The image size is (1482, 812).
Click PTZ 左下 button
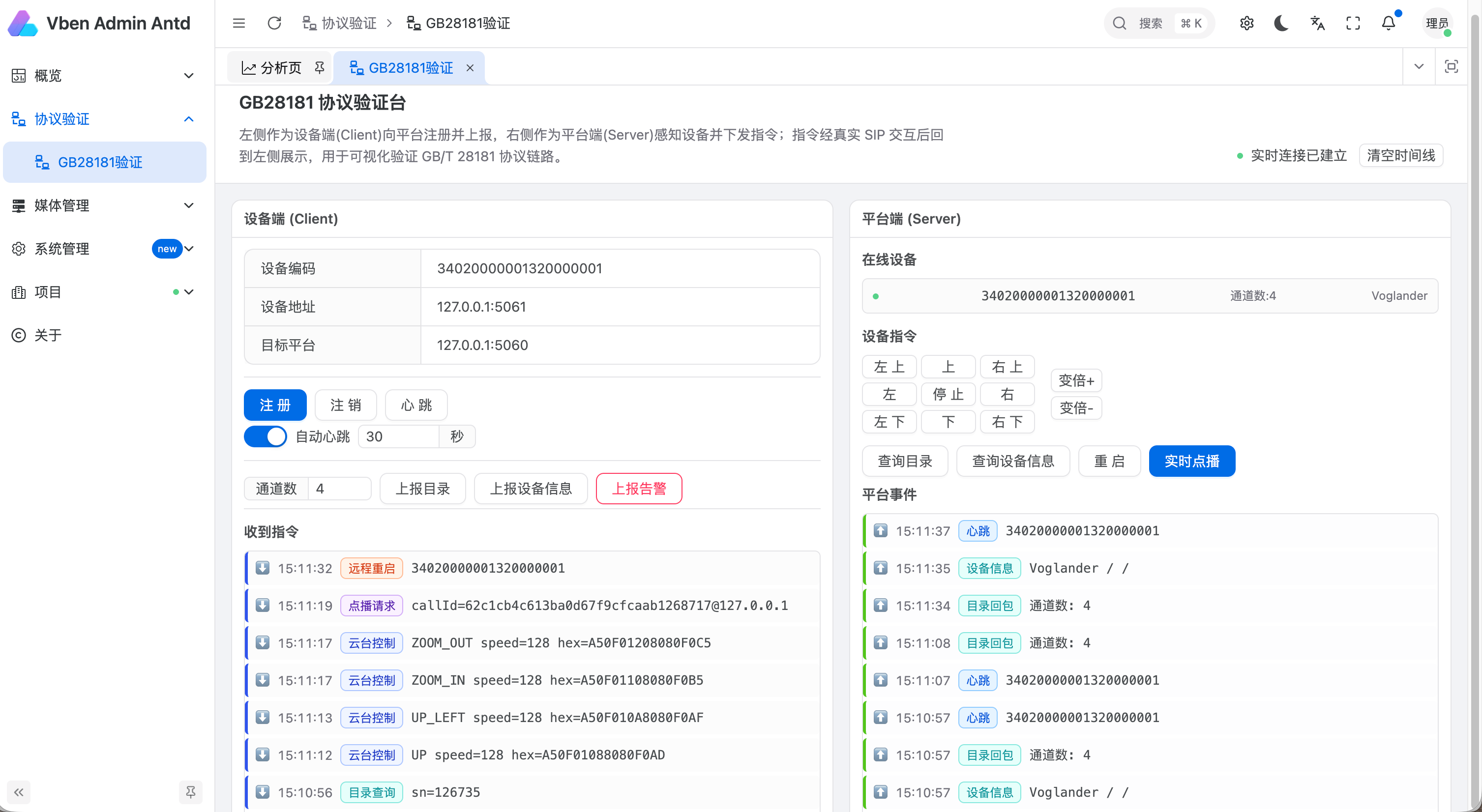pyautogui.click(x=889, y=422)
